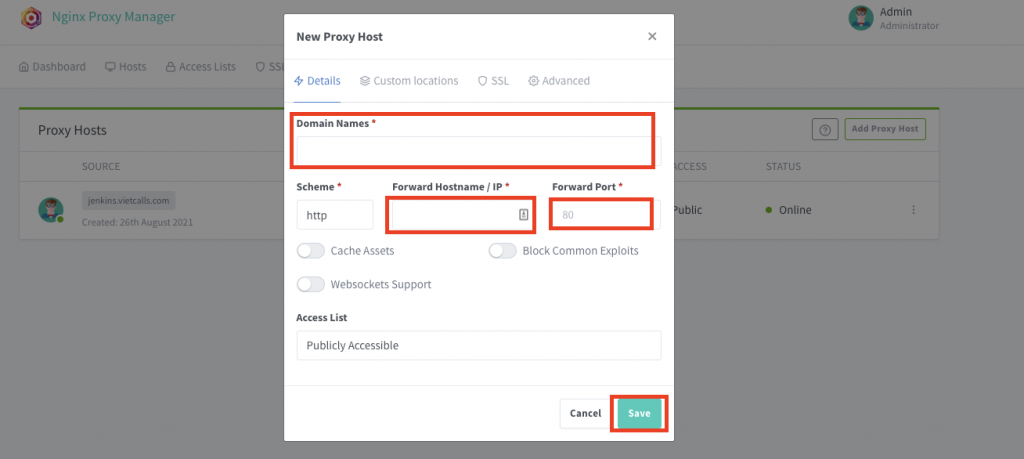This screenshot has width=1024, height=459.
Task: Click the Admin user avatar
Action: click(x=860, y=18)
